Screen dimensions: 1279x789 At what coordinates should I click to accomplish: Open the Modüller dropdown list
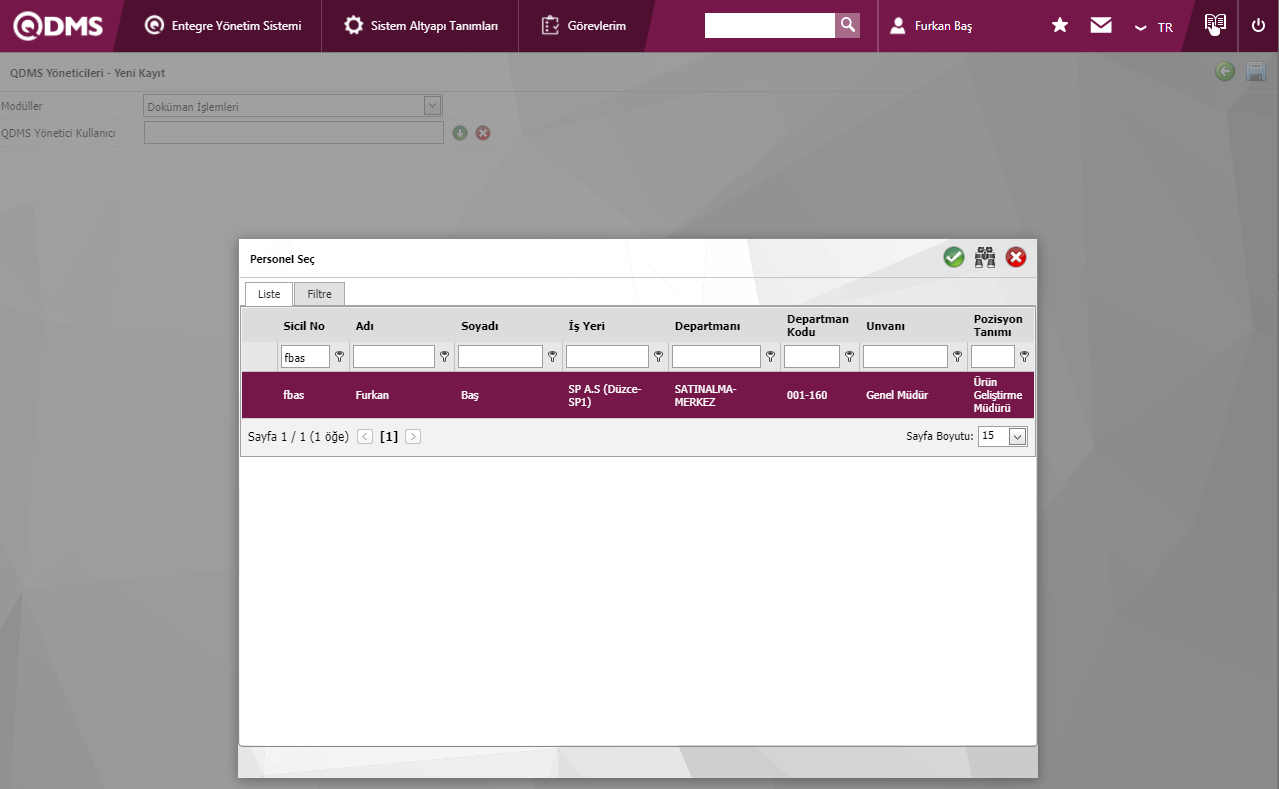(432, 106)
